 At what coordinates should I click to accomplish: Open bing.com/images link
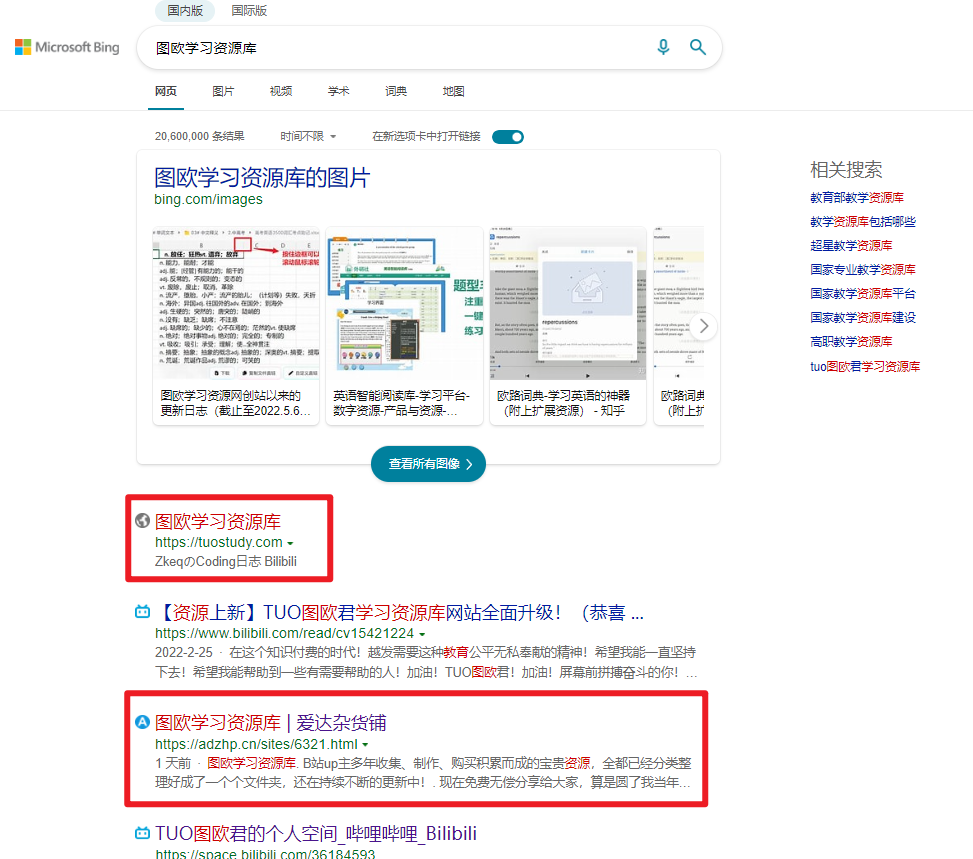point(208,199)
